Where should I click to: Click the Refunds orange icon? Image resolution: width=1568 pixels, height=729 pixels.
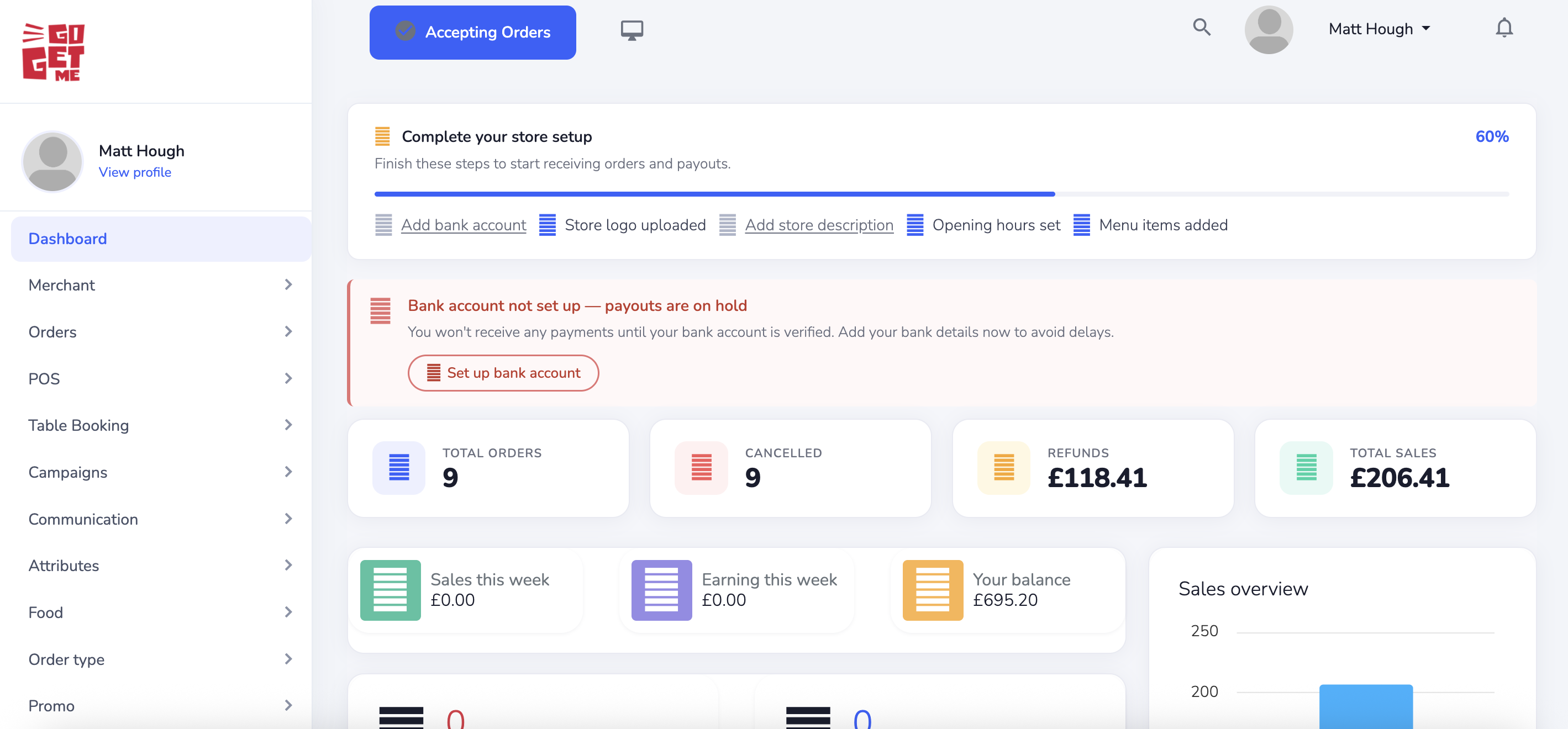1003,467
